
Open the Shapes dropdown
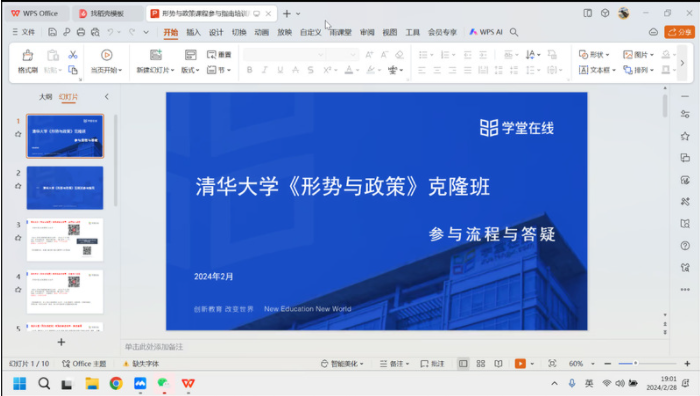(x=594, y=54)
